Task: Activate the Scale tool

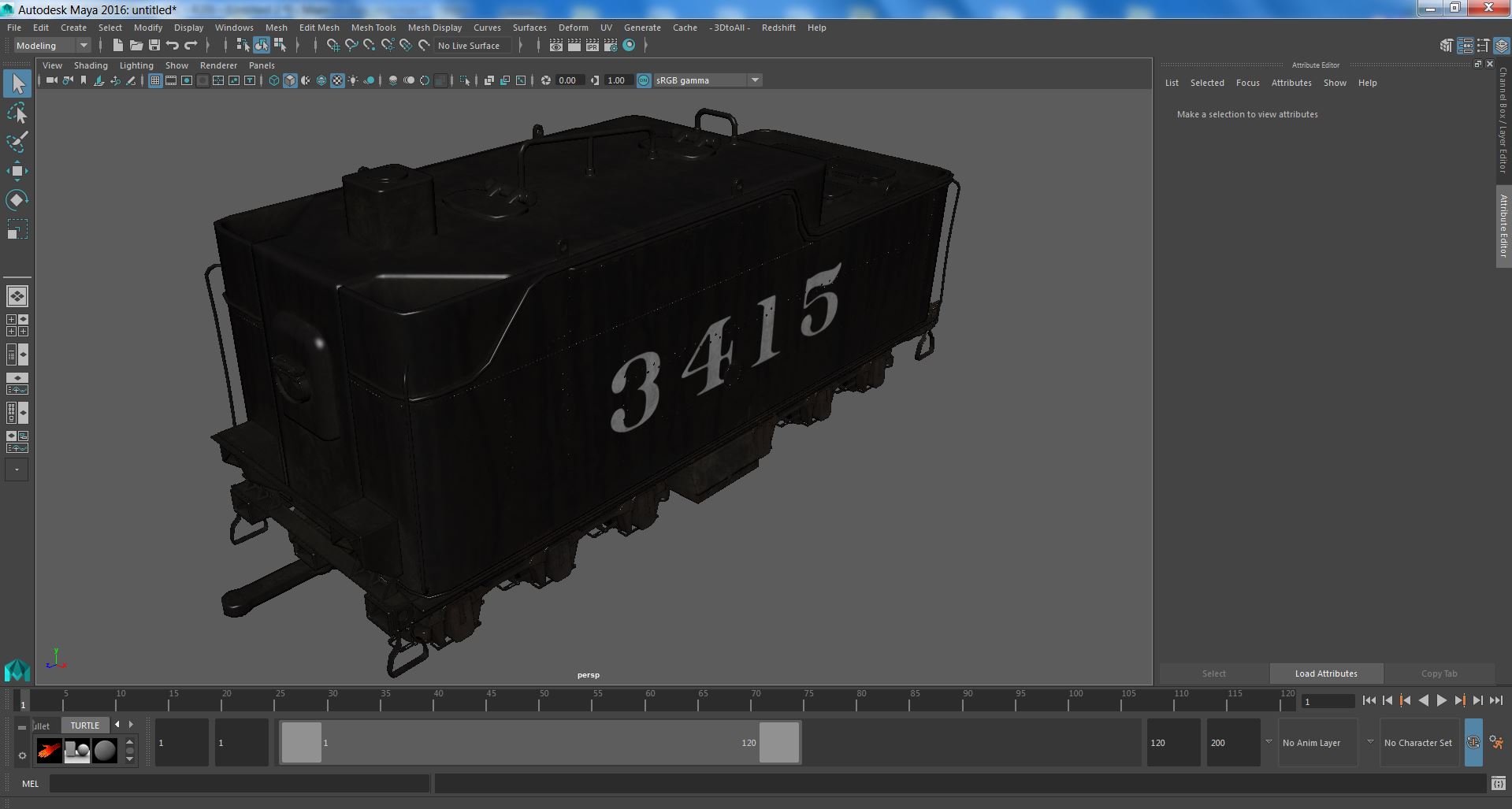Action: [17, 229]
